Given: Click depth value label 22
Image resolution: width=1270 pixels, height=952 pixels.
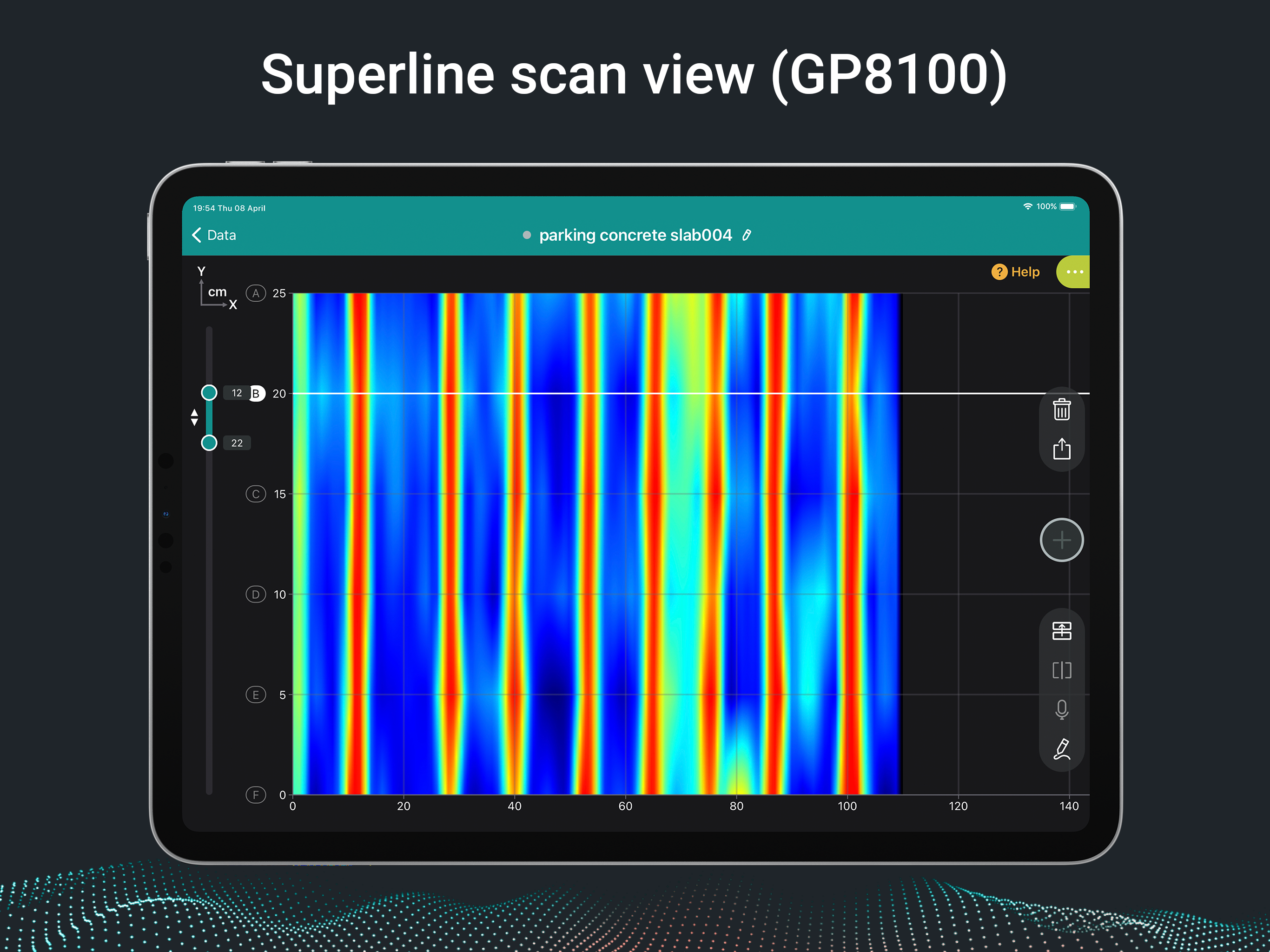Looking at the screenshot, I should (x=237, y=443).
